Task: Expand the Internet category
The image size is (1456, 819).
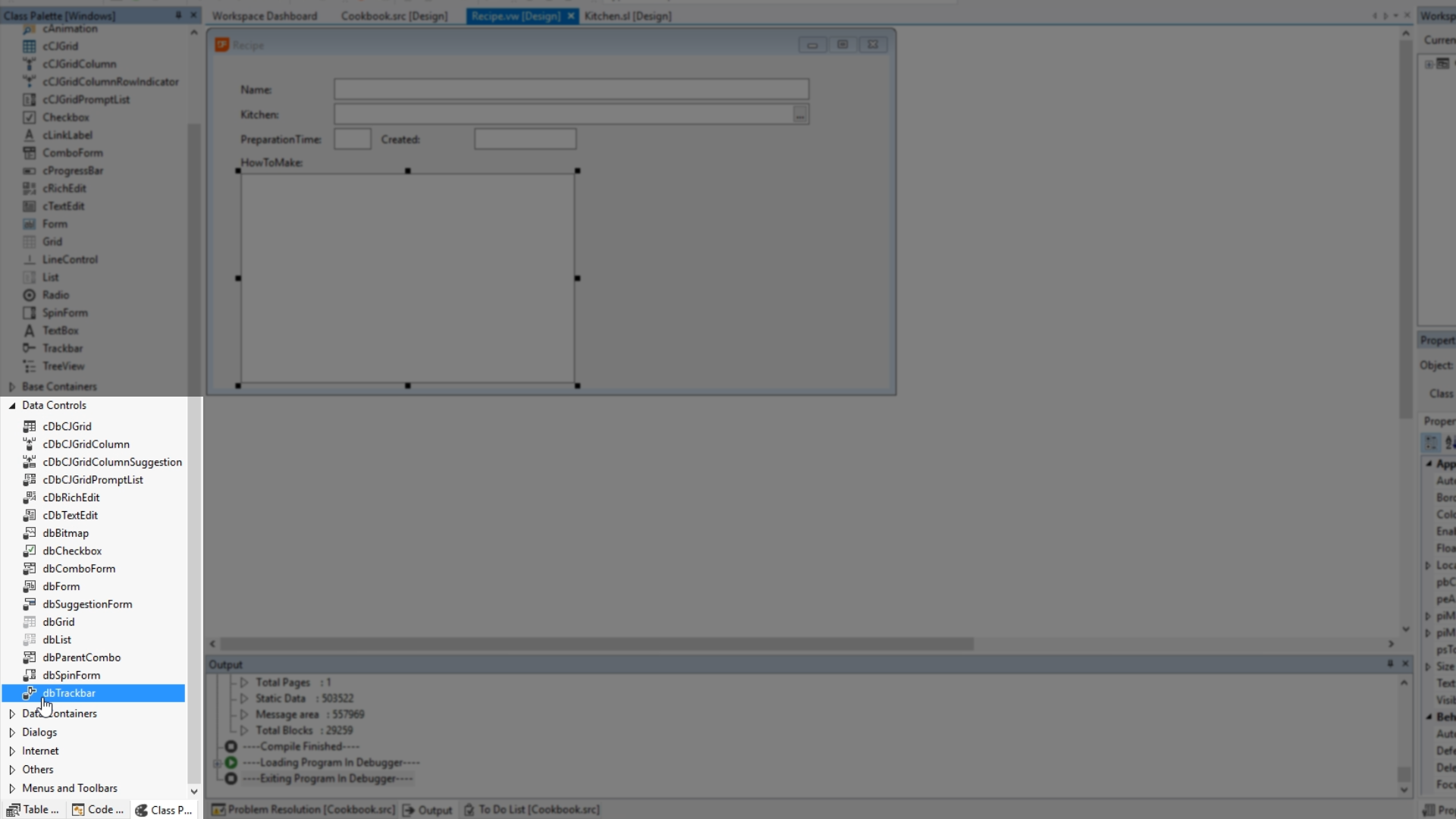Action: click(x=12, y=751)
